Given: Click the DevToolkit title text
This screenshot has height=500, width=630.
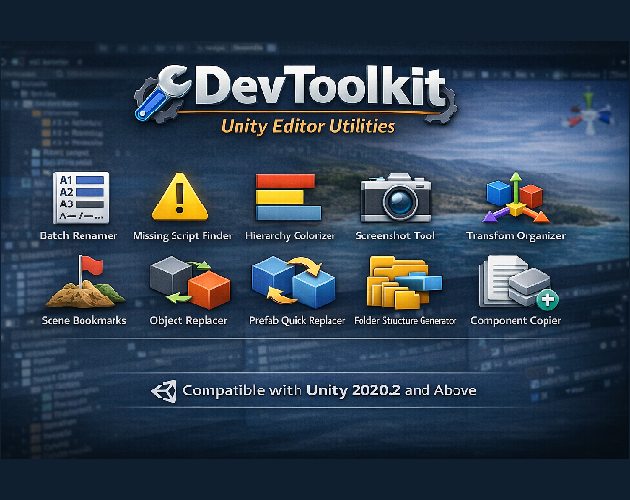Looking at the screenshot, I should [321, 87].
